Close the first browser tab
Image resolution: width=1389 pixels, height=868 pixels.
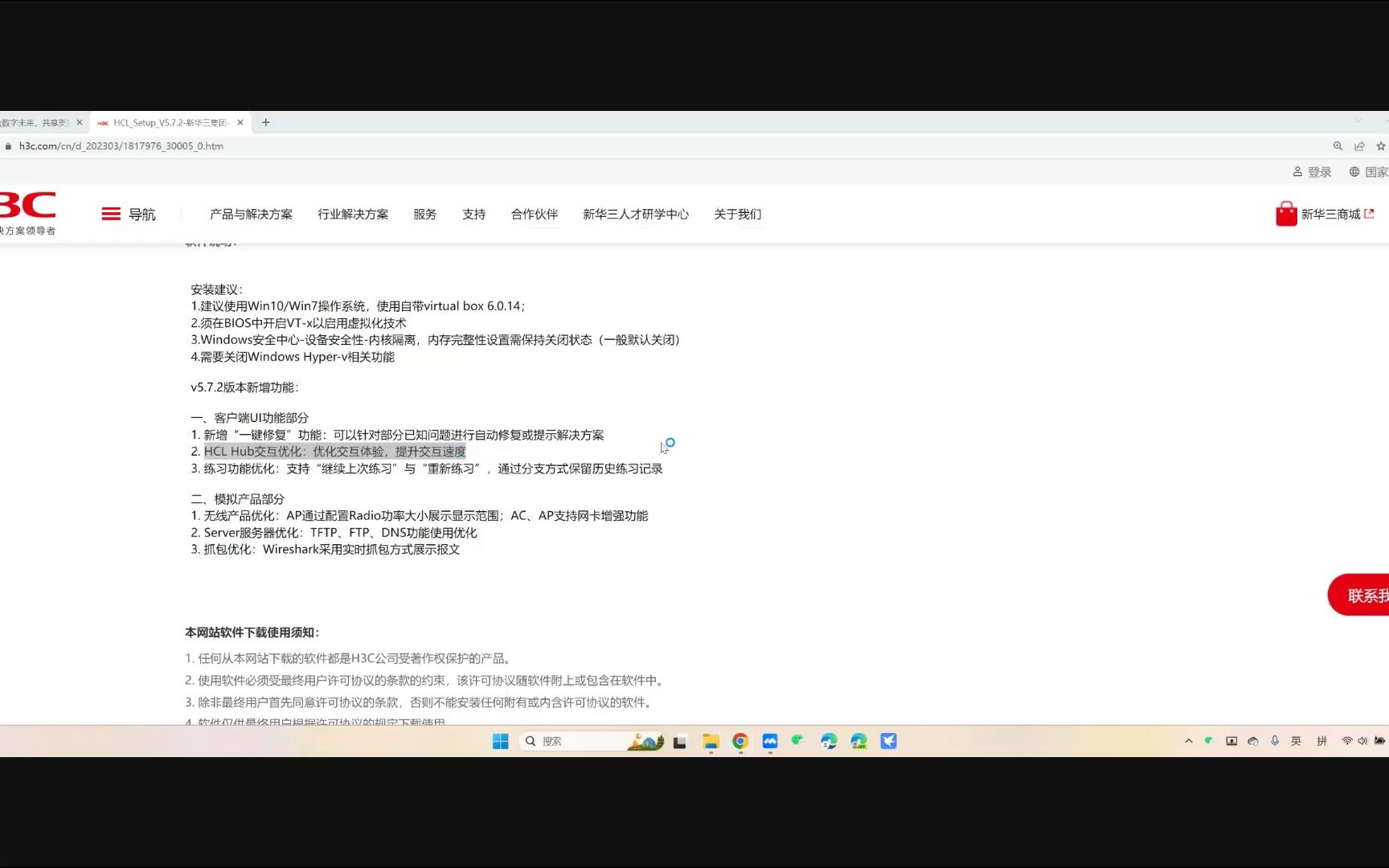click(80, 123)
